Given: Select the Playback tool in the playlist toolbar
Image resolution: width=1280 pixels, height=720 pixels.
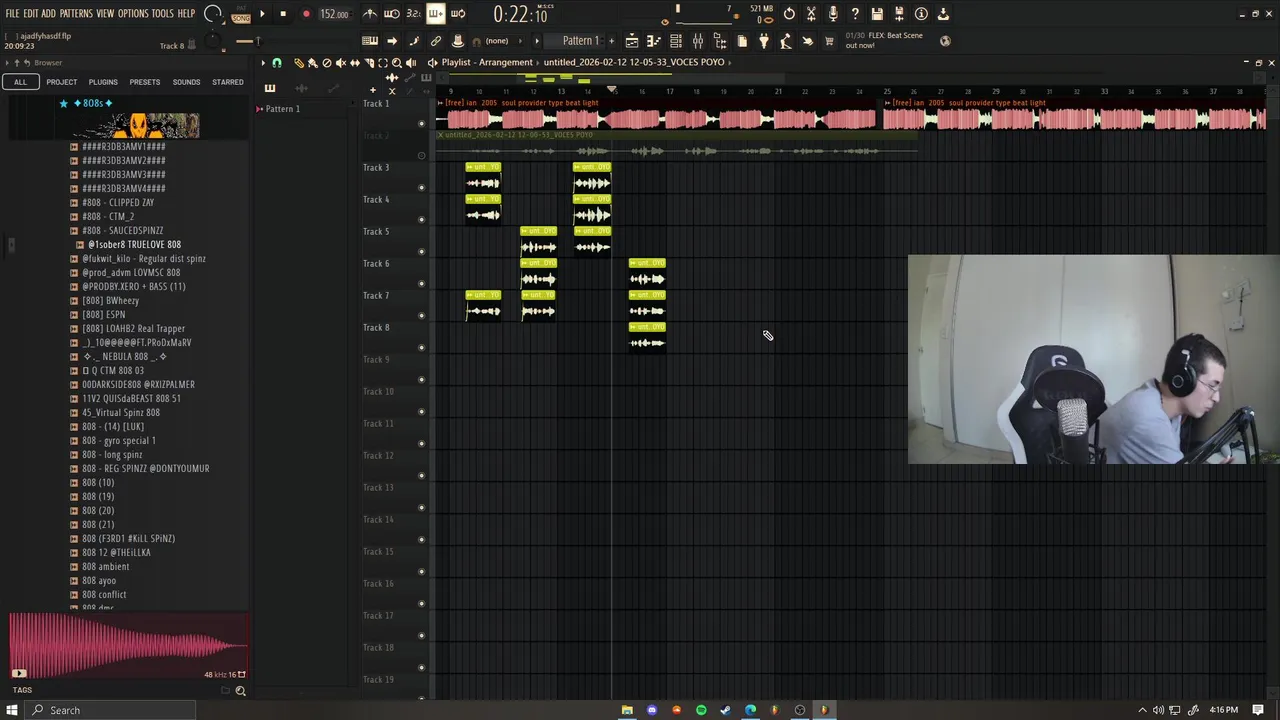Looking at the screenshot, I should pyautogui.click(x=410, y=63).
